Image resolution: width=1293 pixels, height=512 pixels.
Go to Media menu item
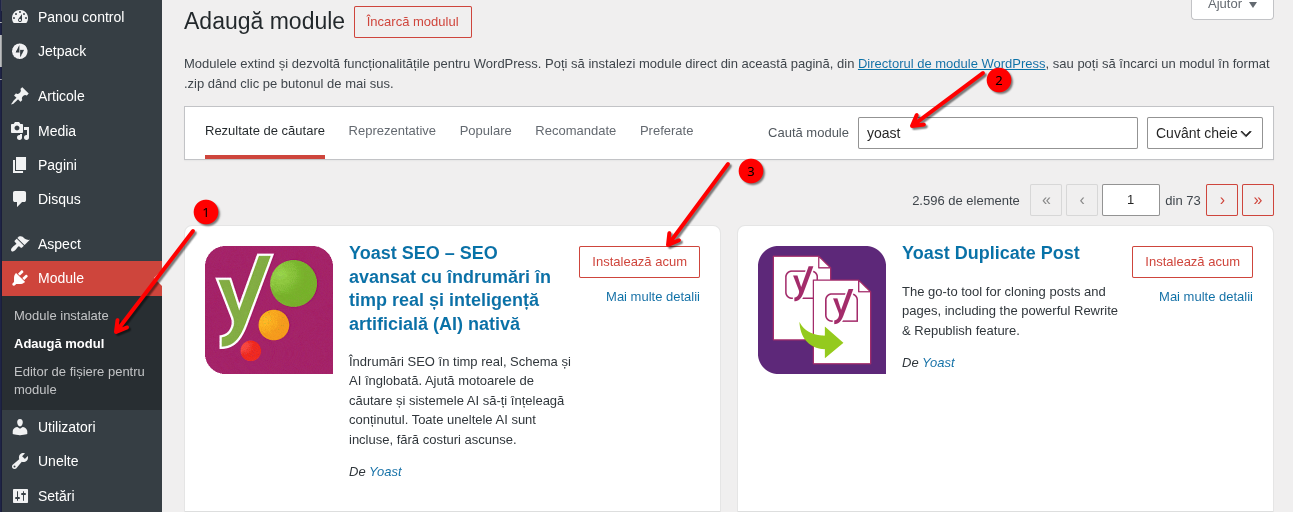point(81,131)
